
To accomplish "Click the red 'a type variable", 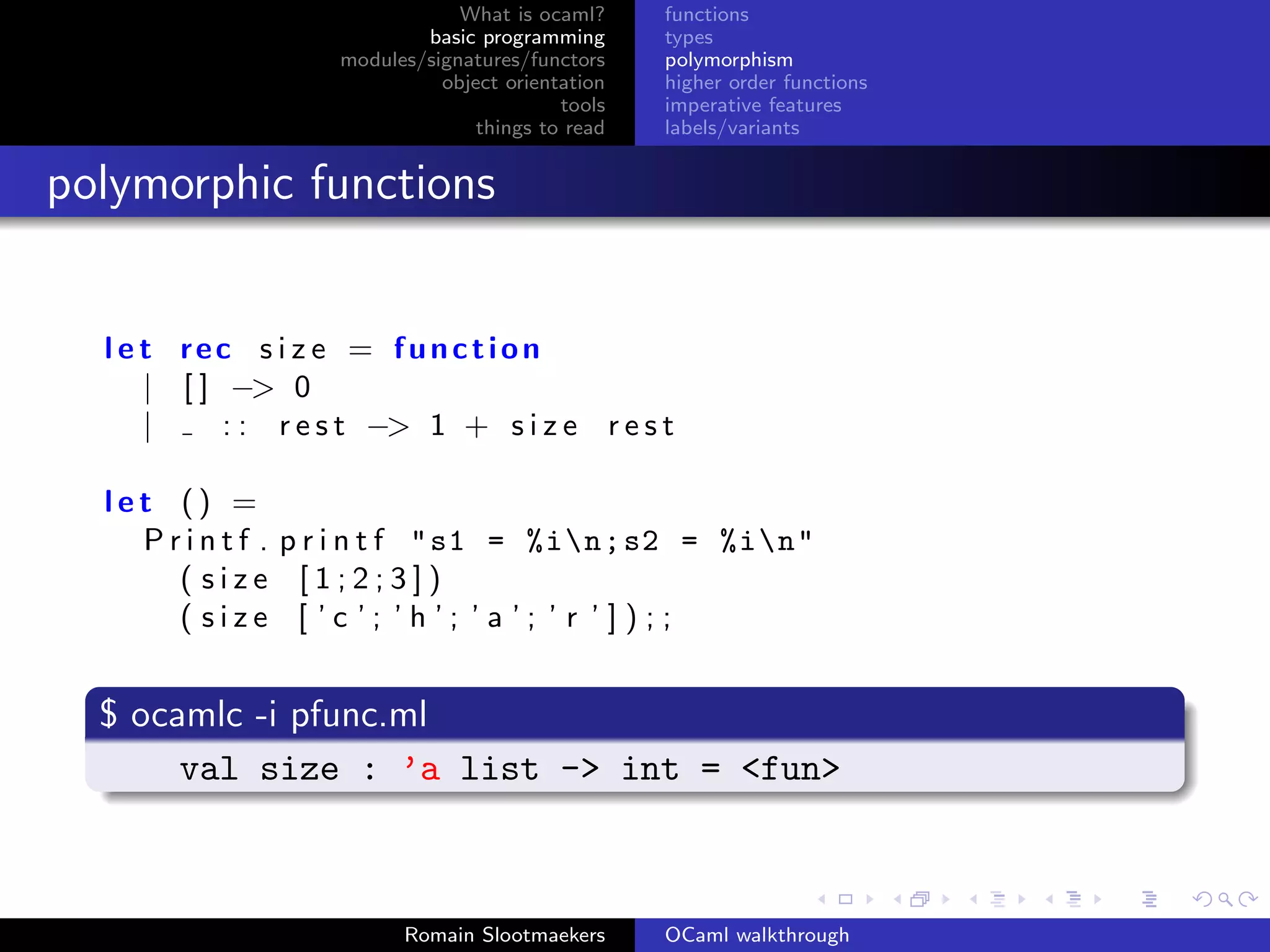I will (x=422, y=769).
